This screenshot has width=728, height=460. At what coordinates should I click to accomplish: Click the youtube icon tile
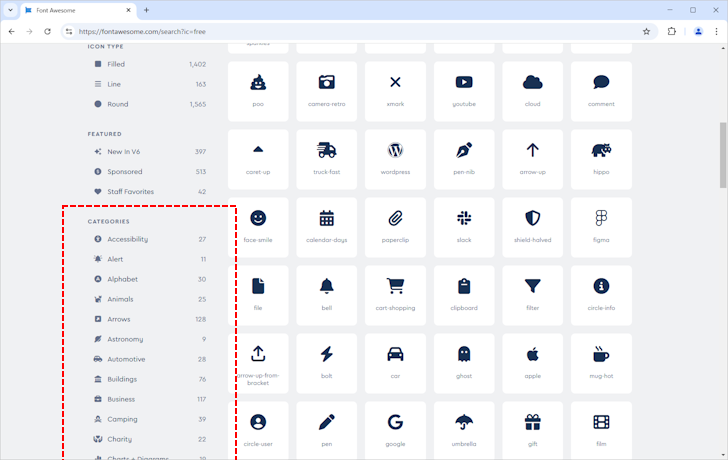point(464,91)
